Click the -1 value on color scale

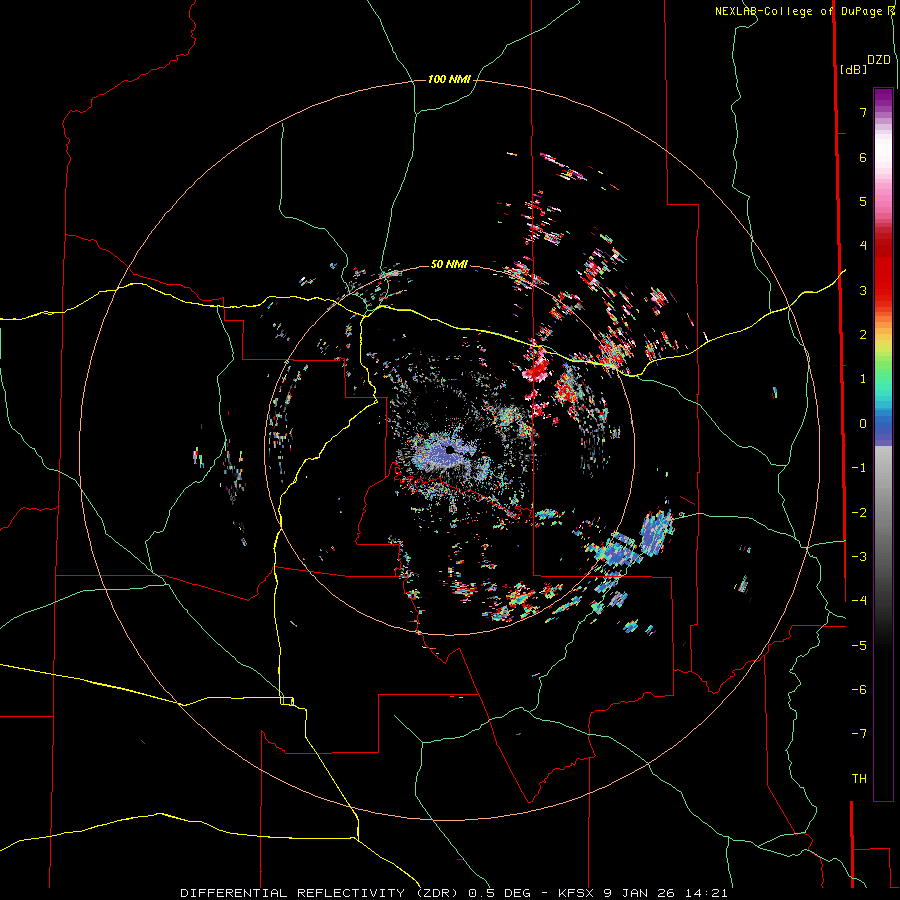[x=859, y=468]
